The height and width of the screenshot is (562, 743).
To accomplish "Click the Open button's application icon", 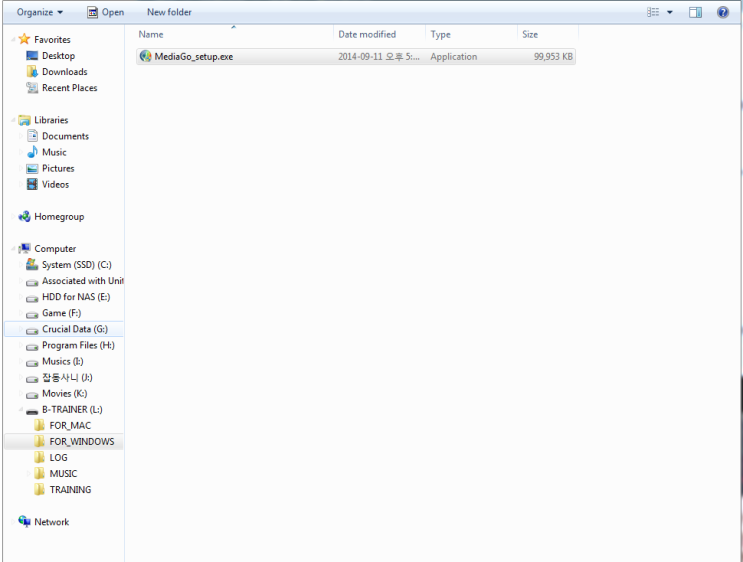I will click(x=92, y=12).
